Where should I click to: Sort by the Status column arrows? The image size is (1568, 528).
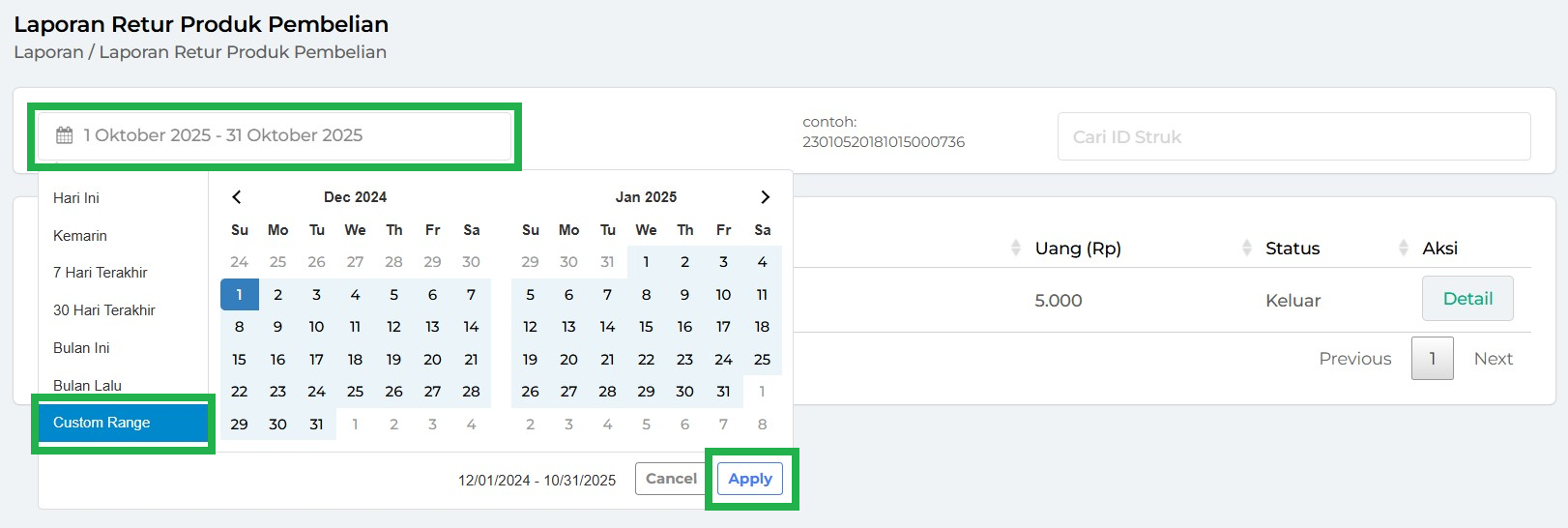[1403, 249]
